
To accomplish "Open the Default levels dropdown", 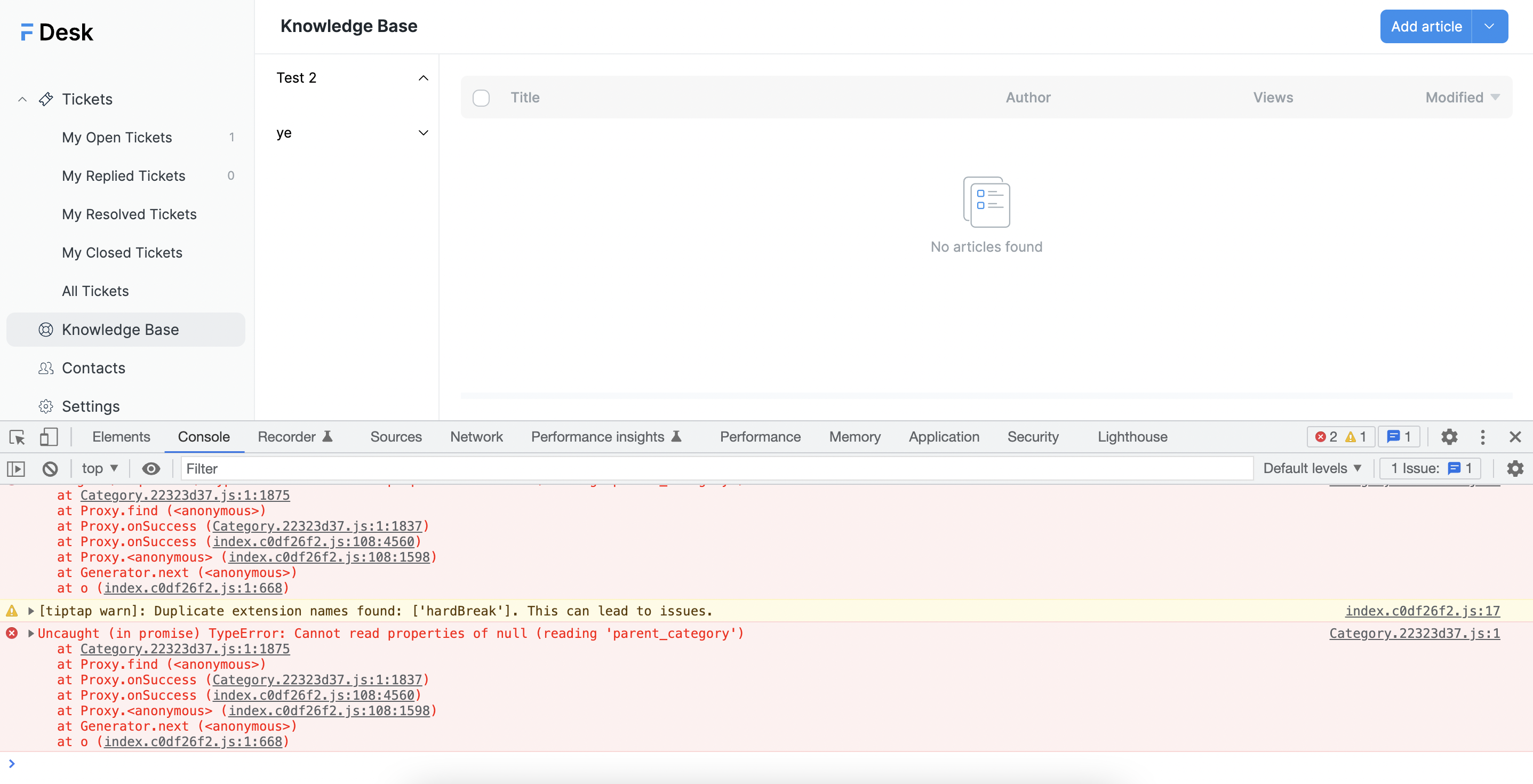I will click(1313, 468).
